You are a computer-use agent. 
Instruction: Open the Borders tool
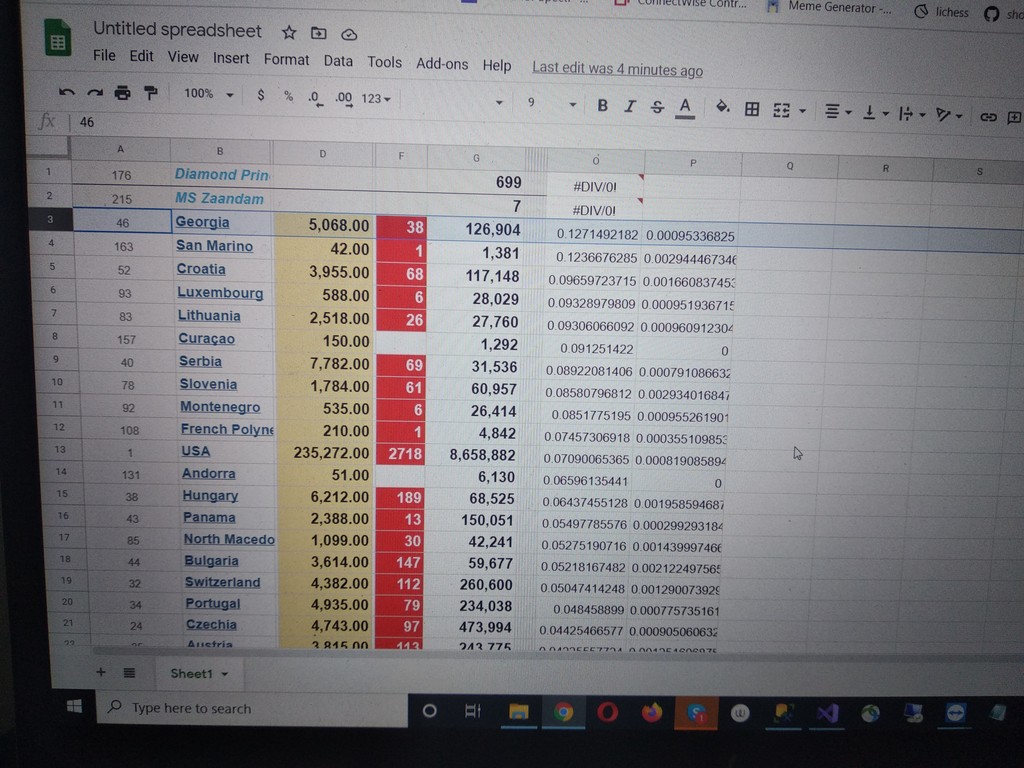coord(752,109)
